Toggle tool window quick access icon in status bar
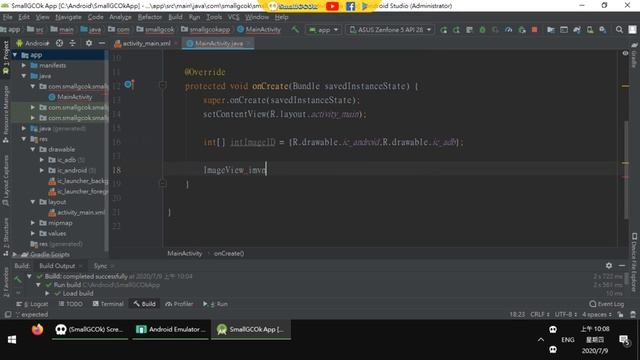The width and height of the screenshot is (640, 360). point(8,315)
